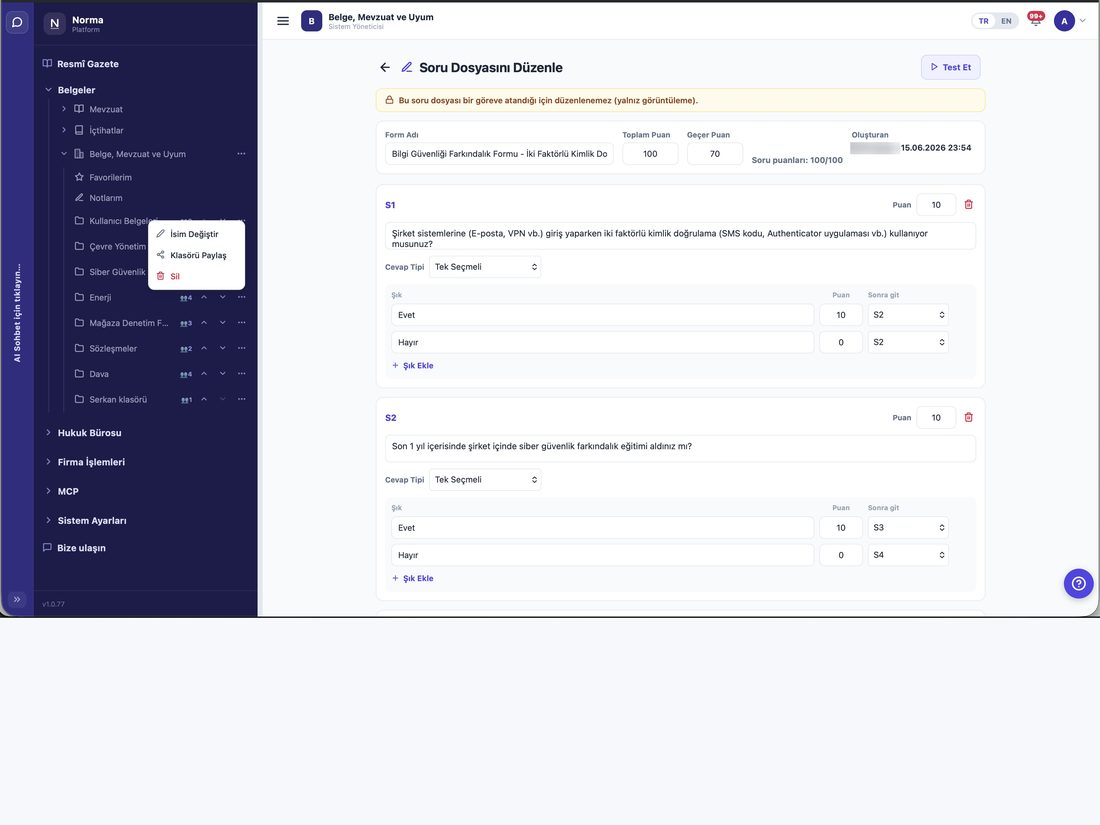Screen dimensions: 1100x825
Task: Switch language to EN
Action: pyautogui.click(x=1006, y=21)
